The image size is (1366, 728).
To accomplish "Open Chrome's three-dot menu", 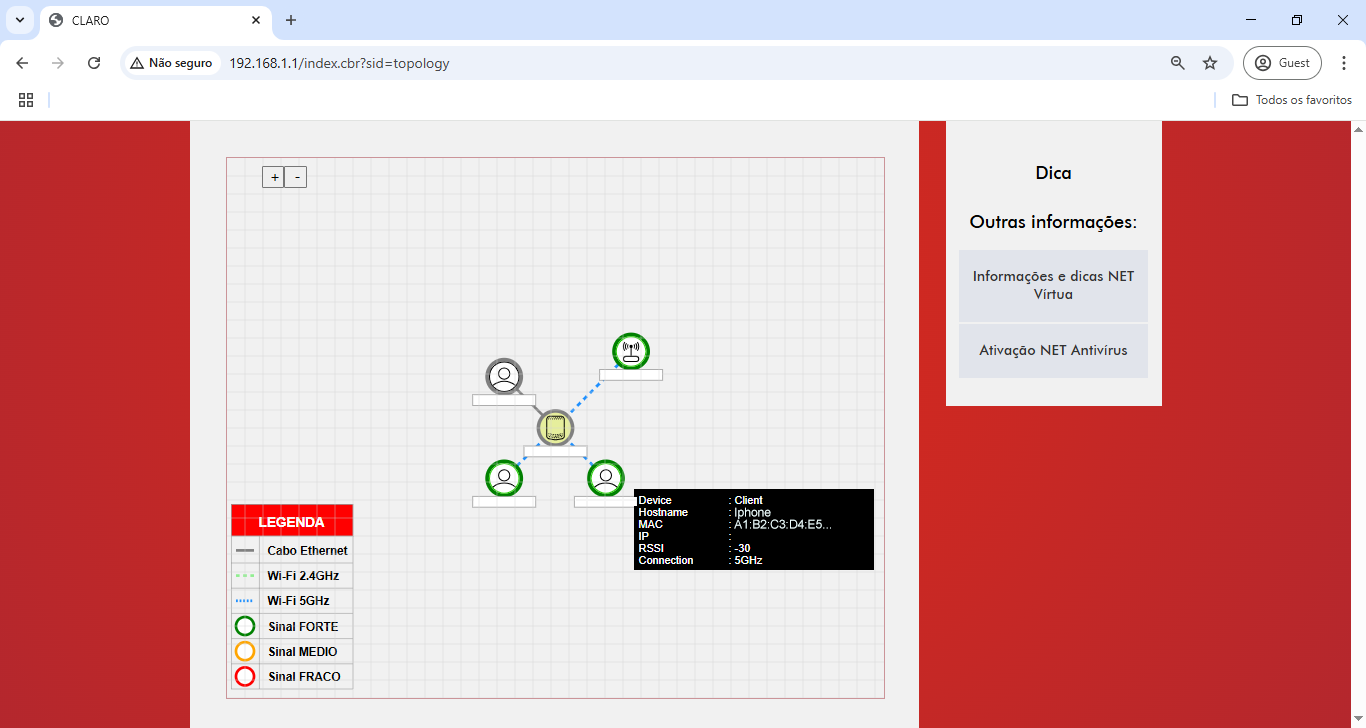I will coord(1344,63).
